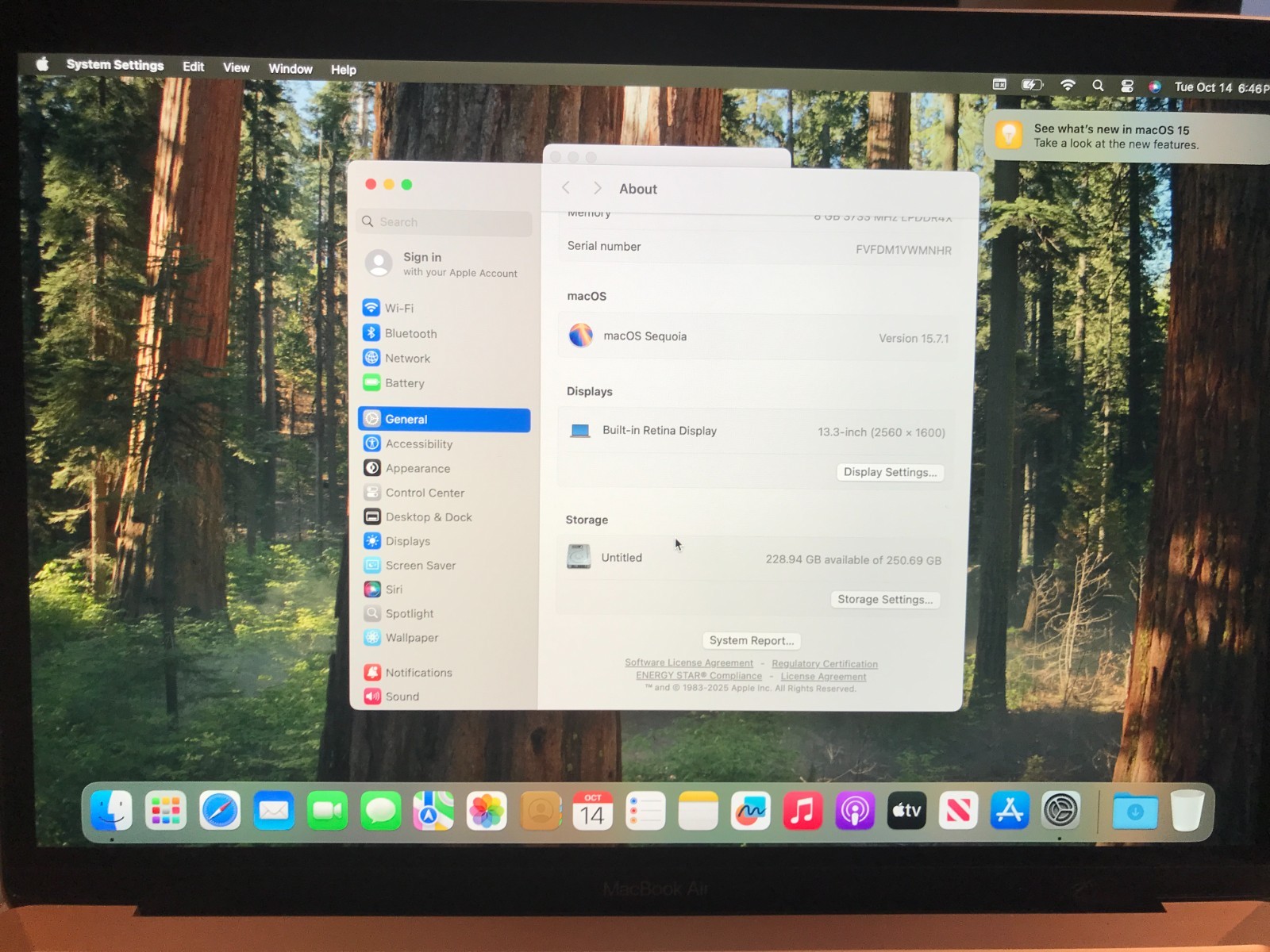
Task: Launch Finder from the Dock
Action: pyautogui.click(x=111, y=811)
